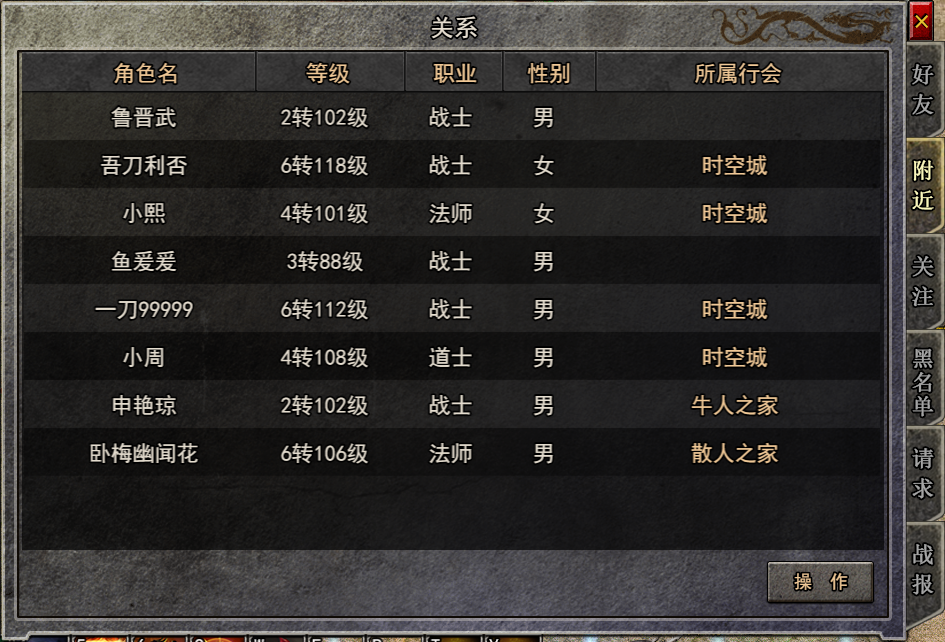Click the 操作 button
The height and width of the screenshot is (642, 945).
pos(820,582)
